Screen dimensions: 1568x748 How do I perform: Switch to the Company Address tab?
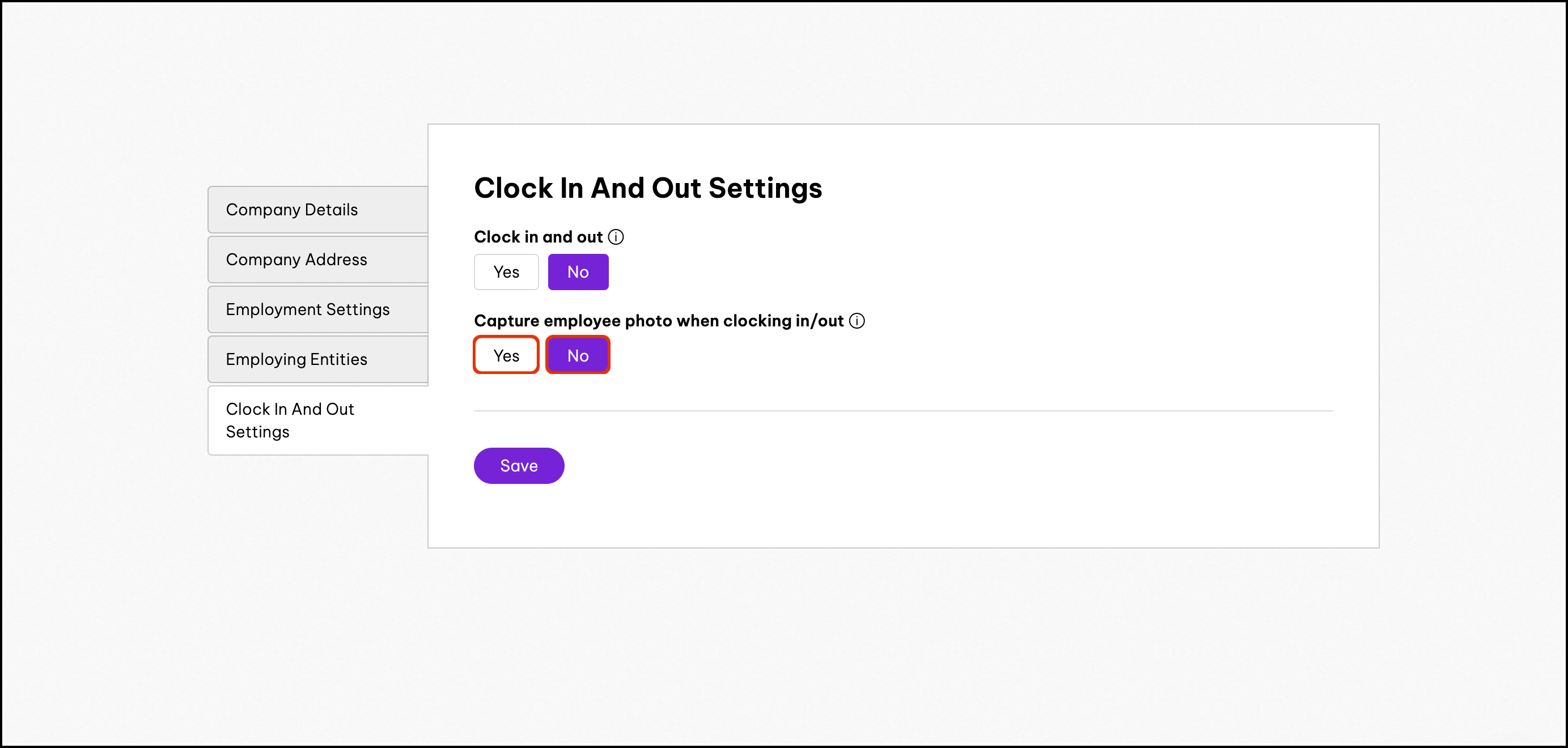pos(318,260)
